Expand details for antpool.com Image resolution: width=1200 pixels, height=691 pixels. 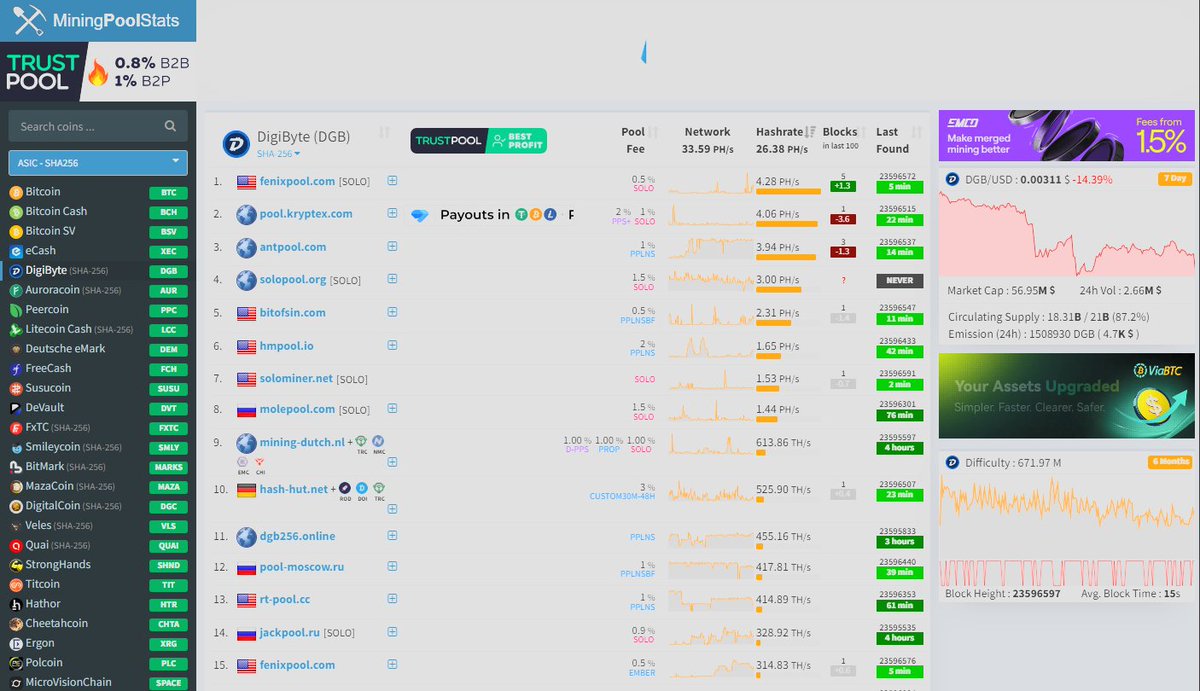coord(392,246)
